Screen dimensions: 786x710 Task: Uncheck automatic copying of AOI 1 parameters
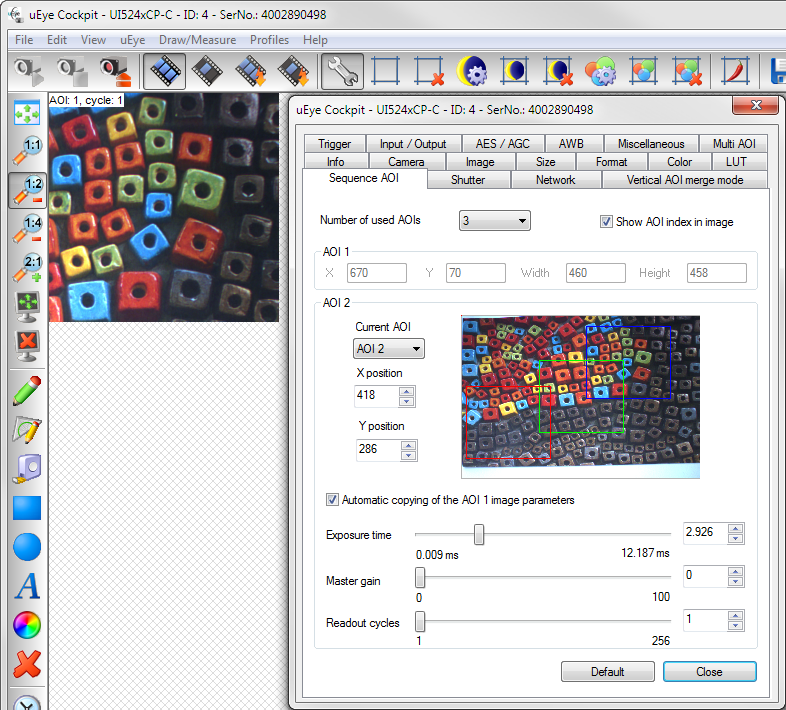pos(333,500)
